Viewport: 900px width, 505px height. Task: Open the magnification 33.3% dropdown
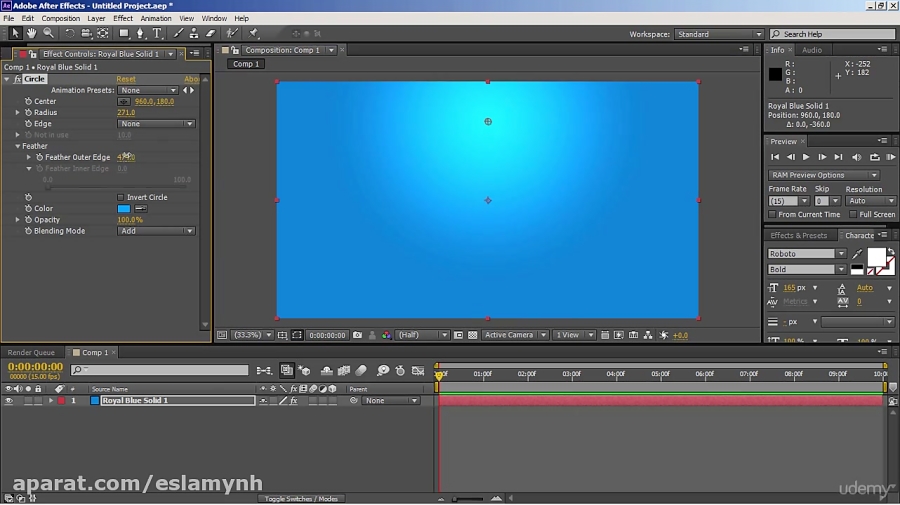tap(253, 335)
